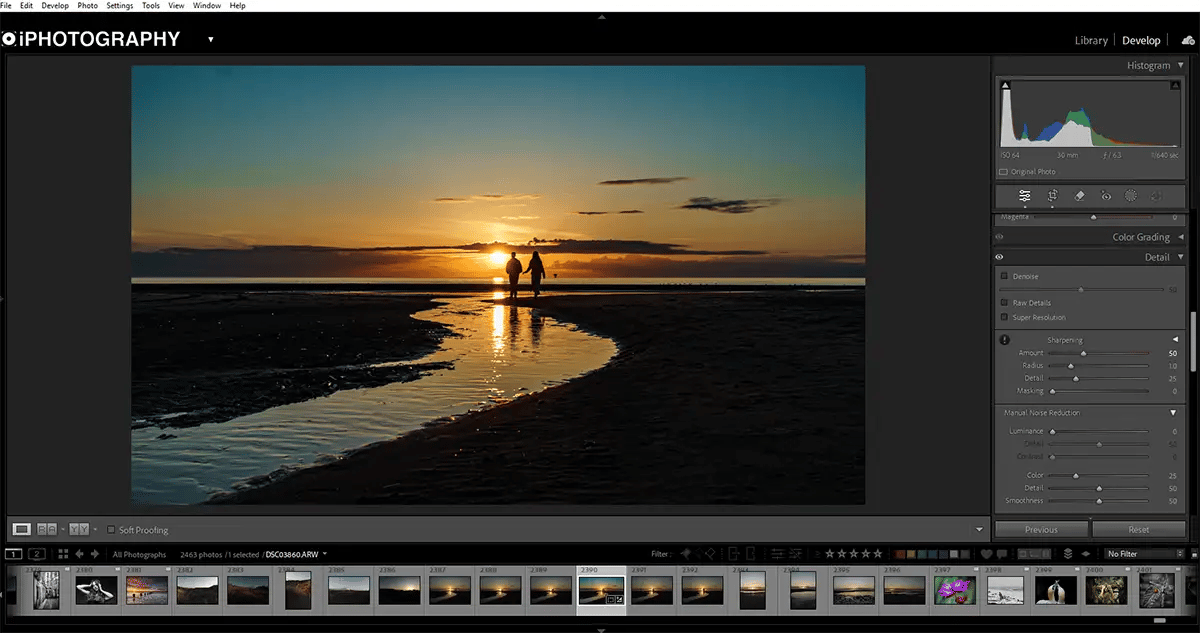Toggle highlight clipping indicator in histogram

click(1177, 86)
